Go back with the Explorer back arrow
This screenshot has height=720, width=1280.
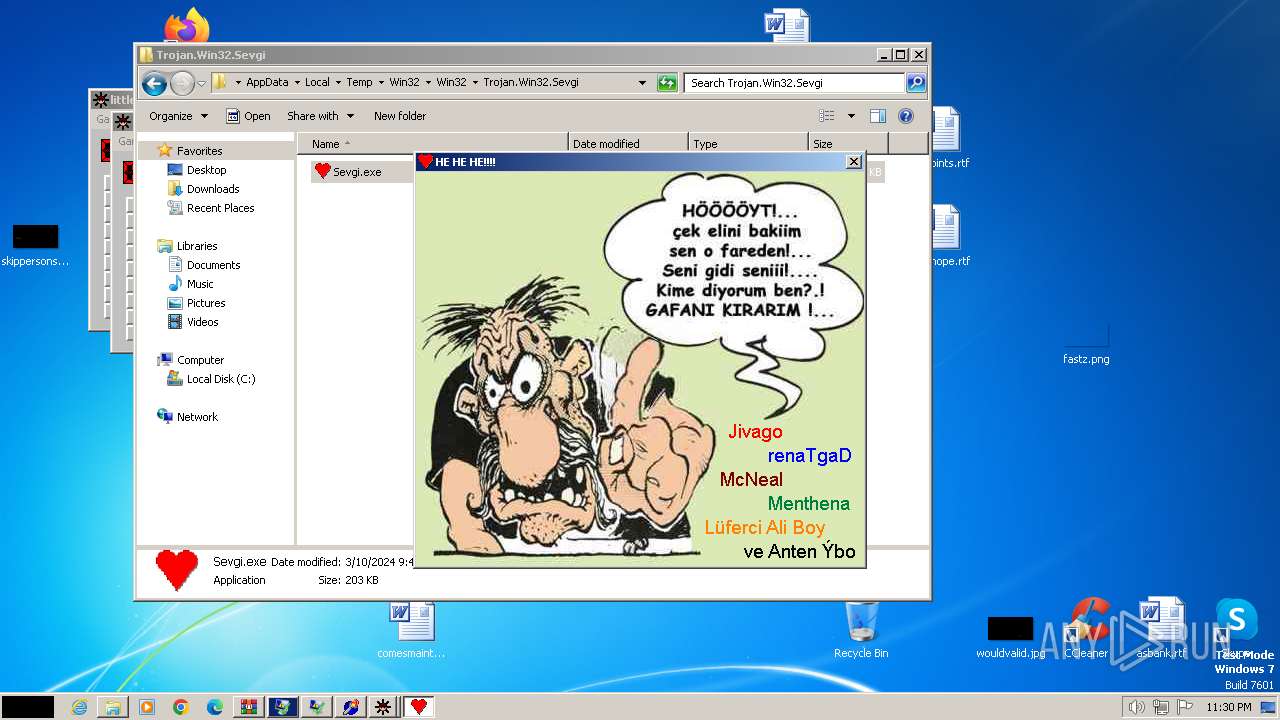pyautogui.click(x=154, y=83)
